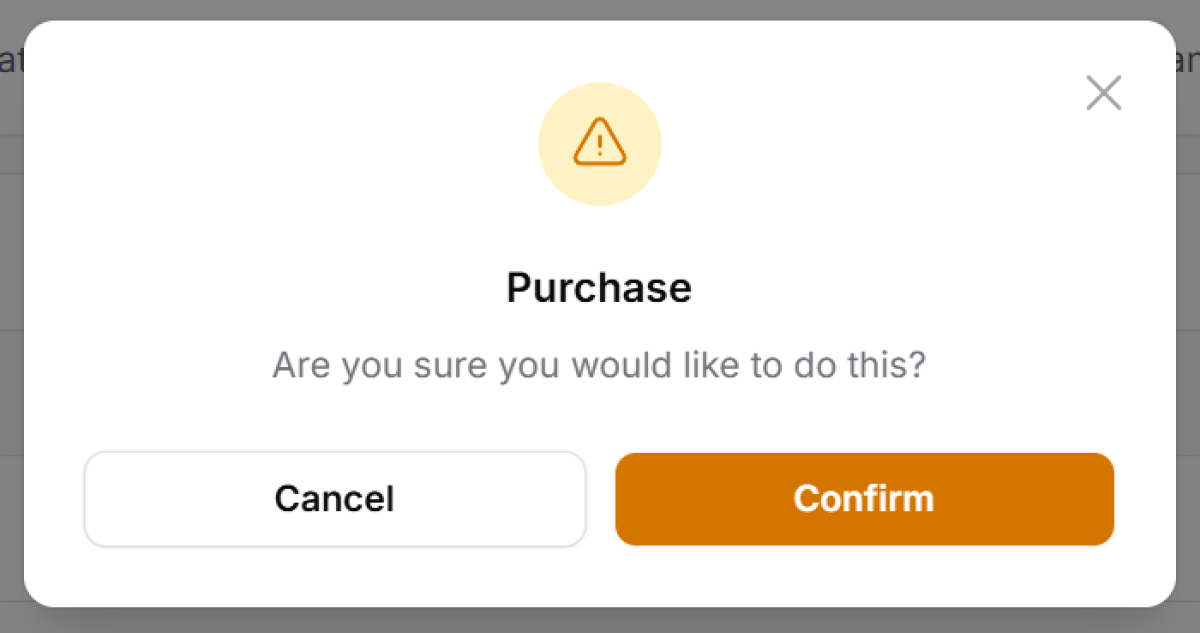The image size is (1200, 633).
Task: Click the dimmed strip below the dialog
Action: tap(600, 621)
